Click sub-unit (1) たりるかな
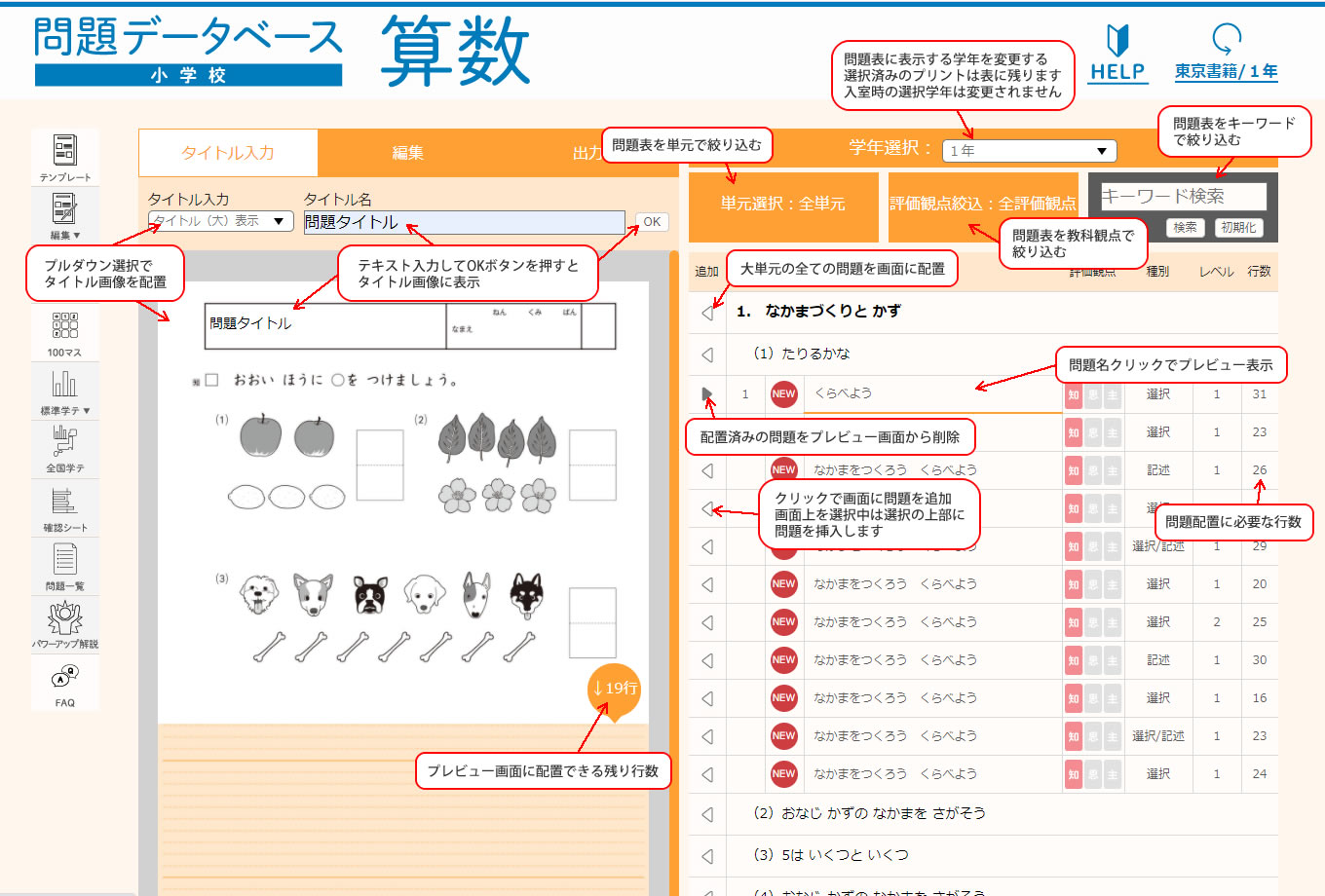This screenshot has height=896, width=1325. click(x=802, y=354)
